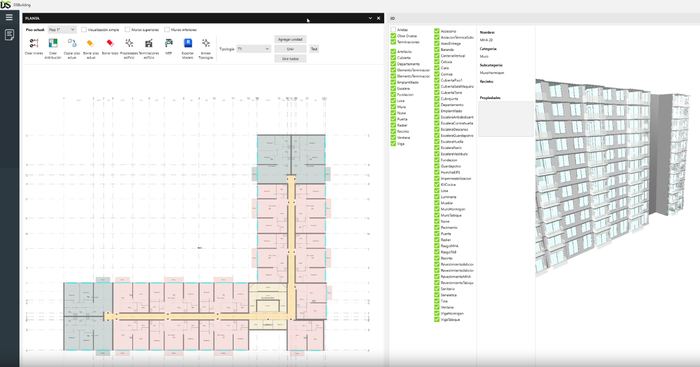This screenshot has height=367, width=700.
Task: Click the MuroHormigon subcategoría value
Action: [492, 73]
